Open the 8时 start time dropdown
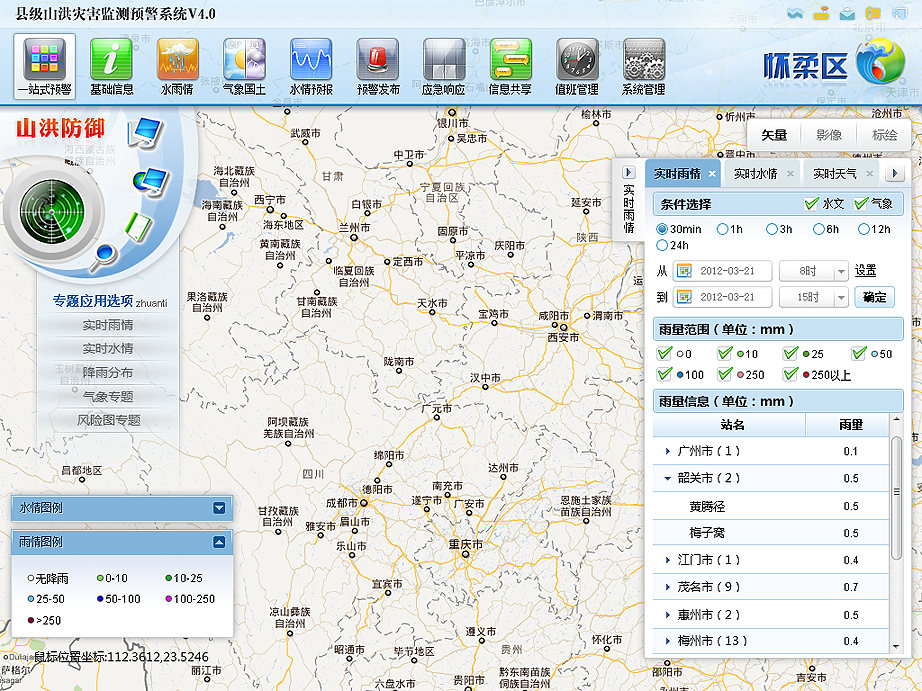 pyautogui.click(x=813, y=270)
